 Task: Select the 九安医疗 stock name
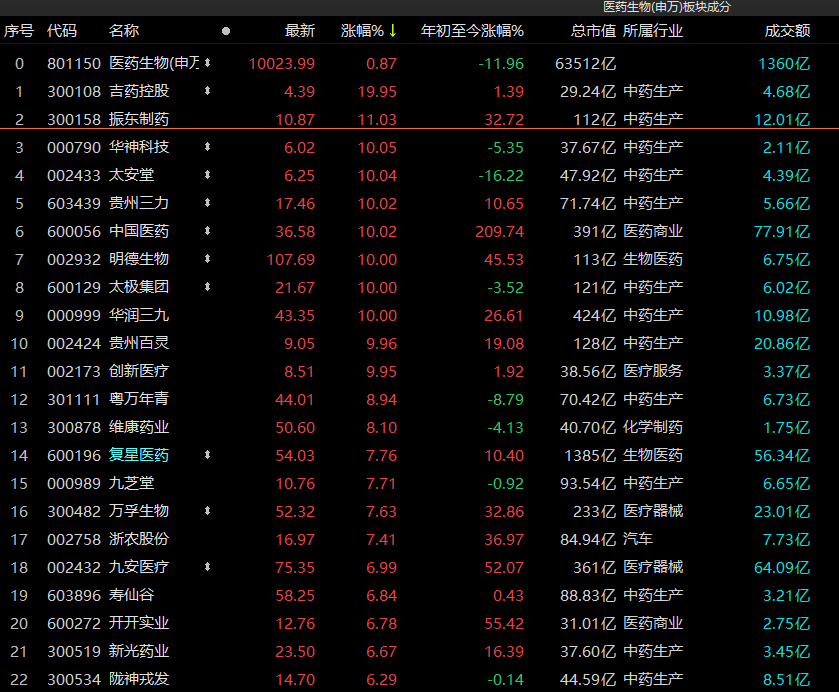click(139, 567)
